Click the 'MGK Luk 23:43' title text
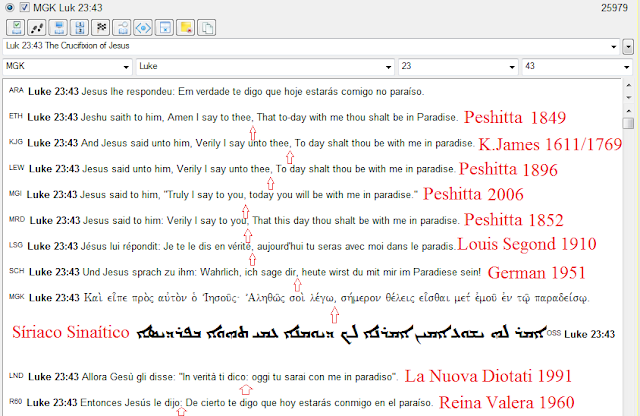640x416 pixels. pos(68,8)
